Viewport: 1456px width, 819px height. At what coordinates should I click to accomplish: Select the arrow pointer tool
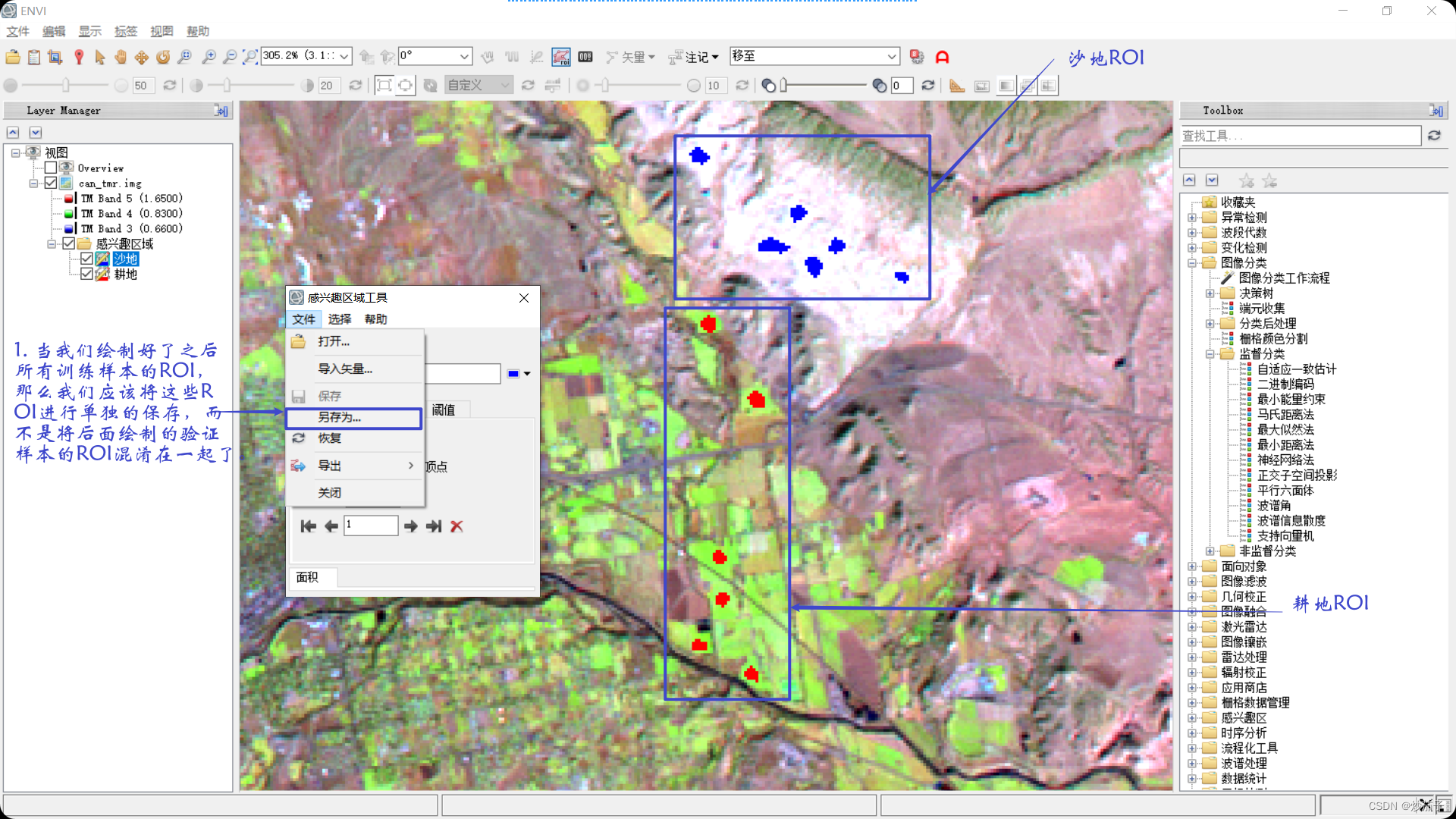(x=100, y=57)
